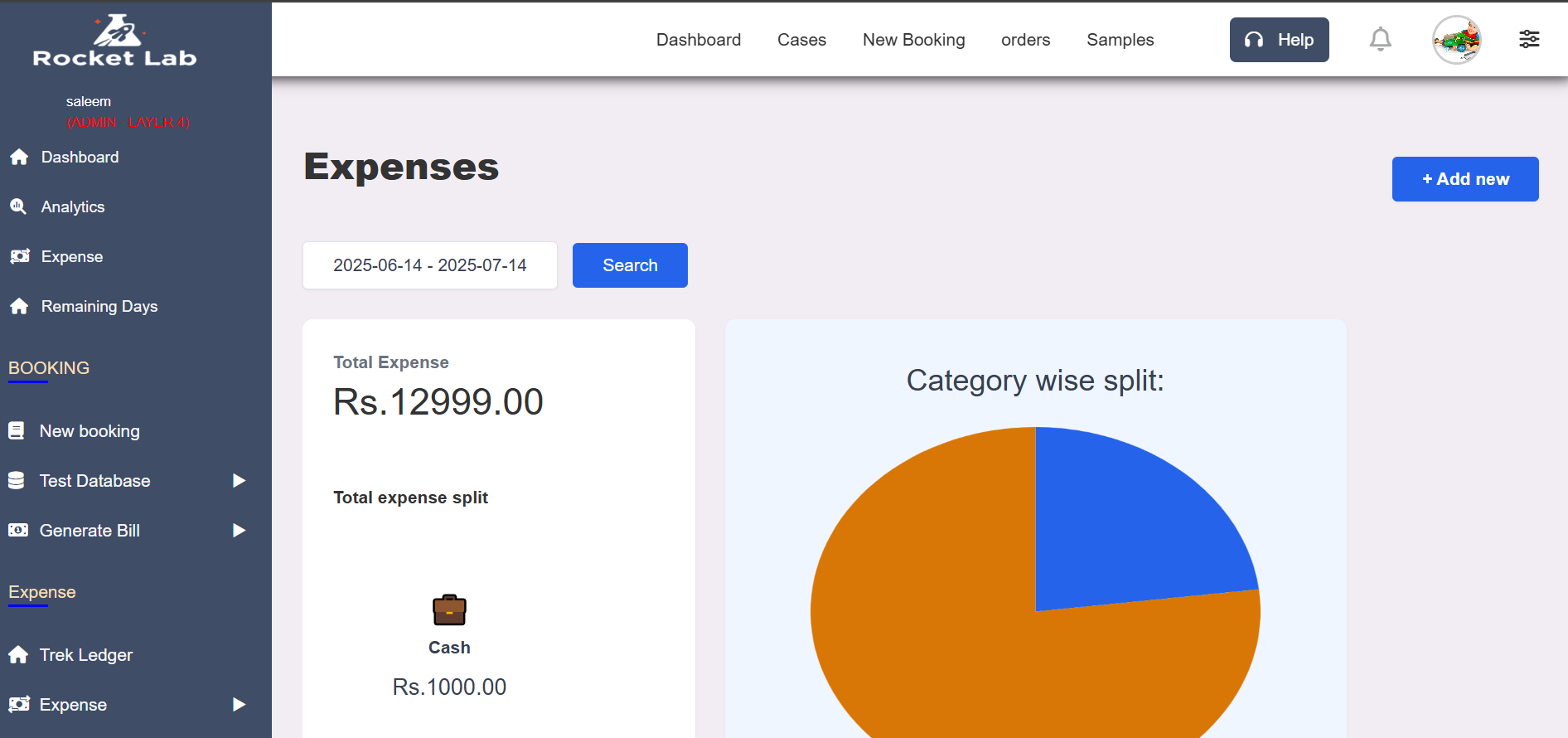This screenshot has width=1568, height=738.
Task: Open the user profile avatar
Action: coord(1458,40)
